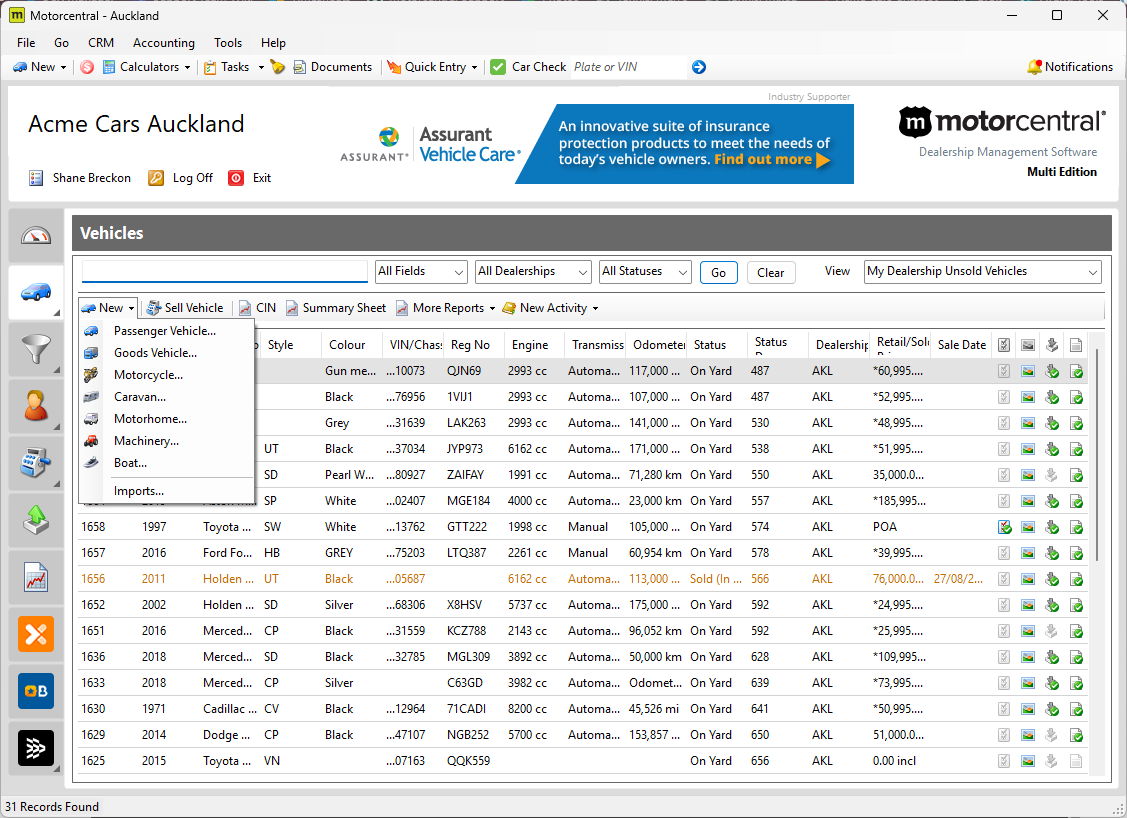This screenshot has height=818, width=1127.
Task: Click the Sell Vehicle toolbar button
Action: 185,308
